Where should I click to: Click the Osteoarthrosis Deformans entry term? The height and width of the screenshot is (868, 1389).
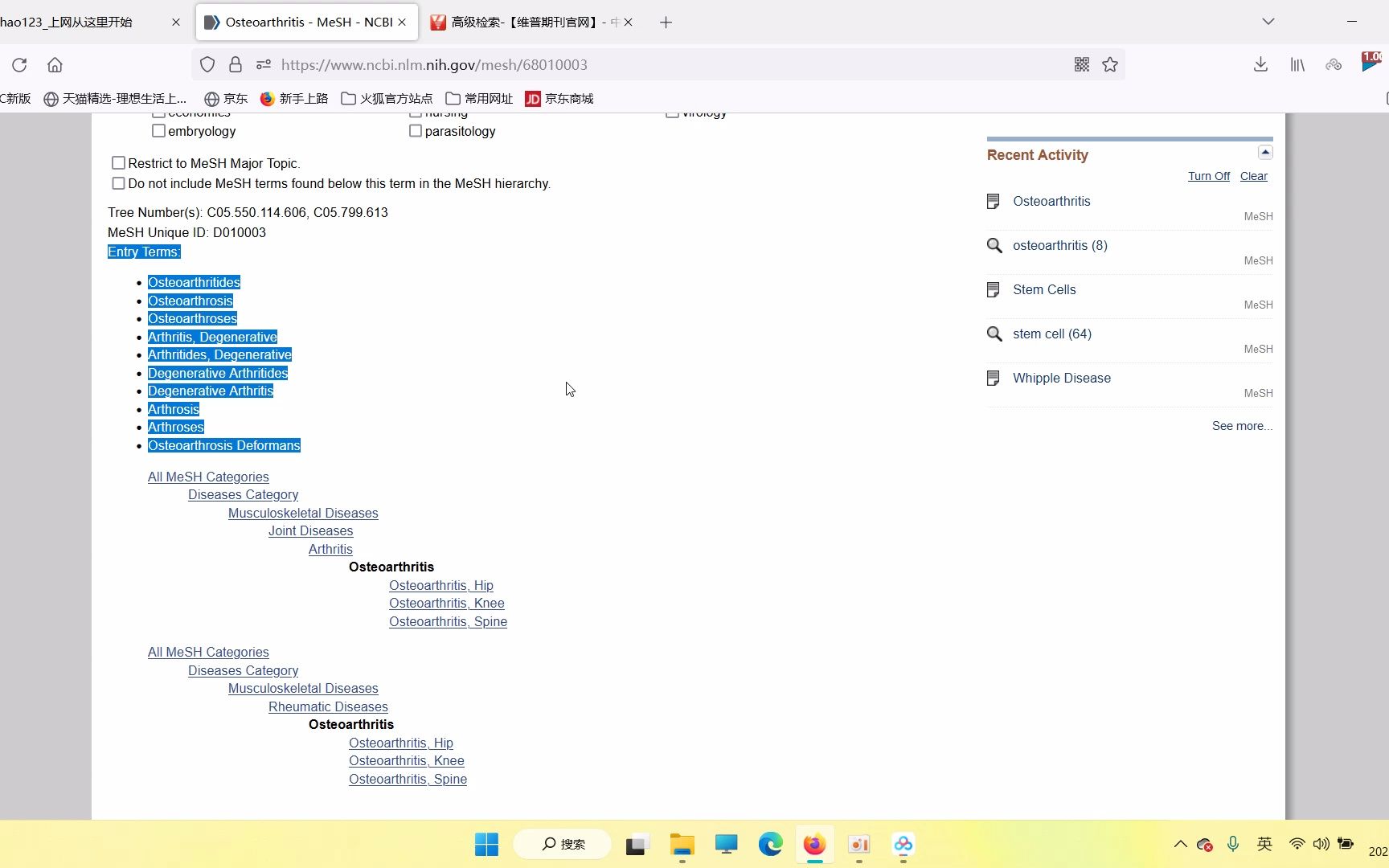[224, 446]
